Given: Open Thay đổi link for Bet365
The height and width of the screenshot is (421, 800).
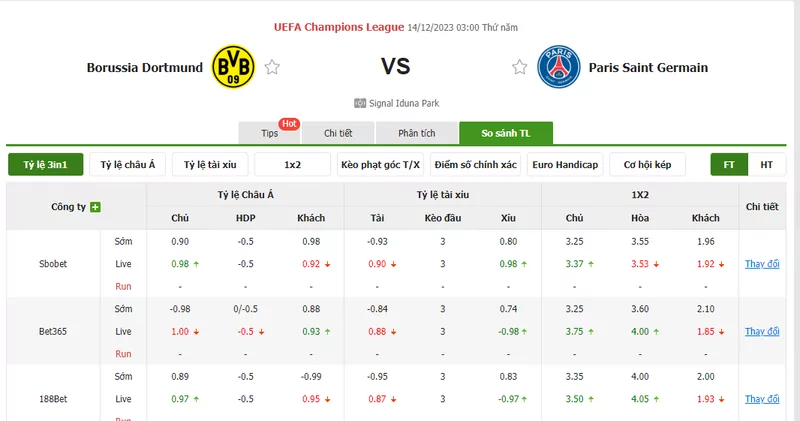Looking at the screenshot, I should point(762,331).
